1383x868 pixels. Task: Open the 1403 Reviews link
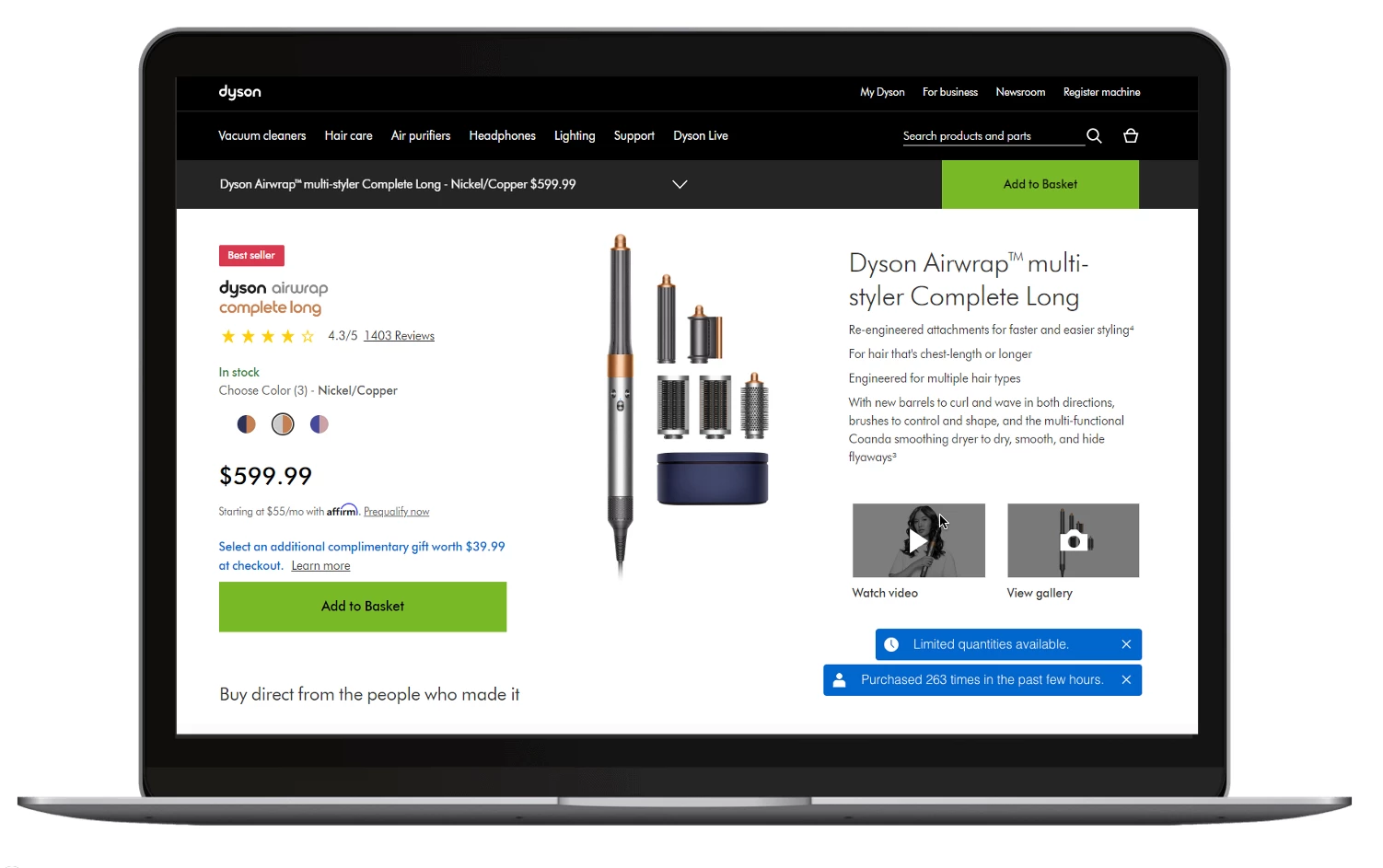click(x=399, y=336)
